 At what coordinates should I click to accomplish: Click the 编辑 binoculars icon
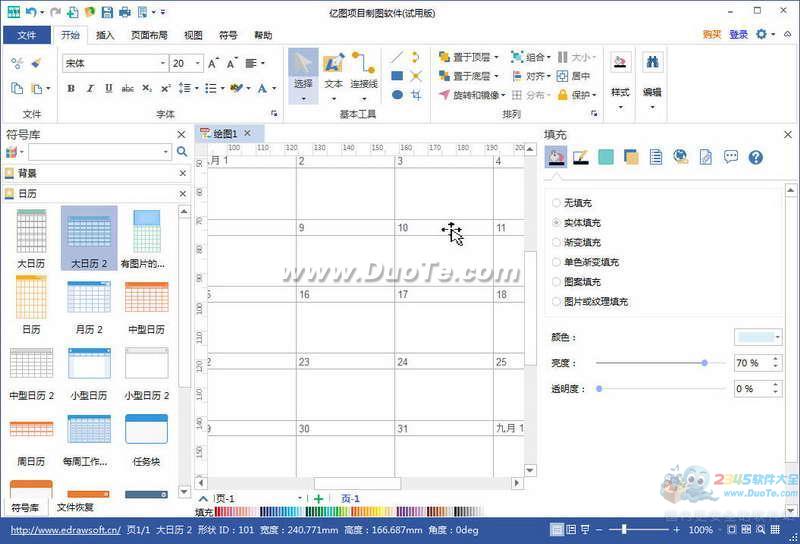click(652, 70)
